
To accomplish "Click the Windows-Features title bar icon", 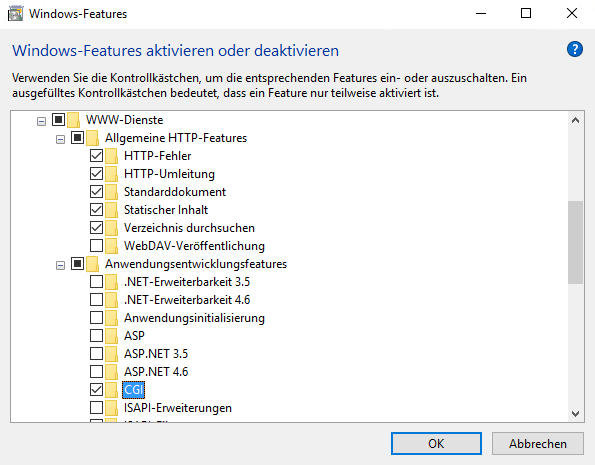I will (15, 14).
